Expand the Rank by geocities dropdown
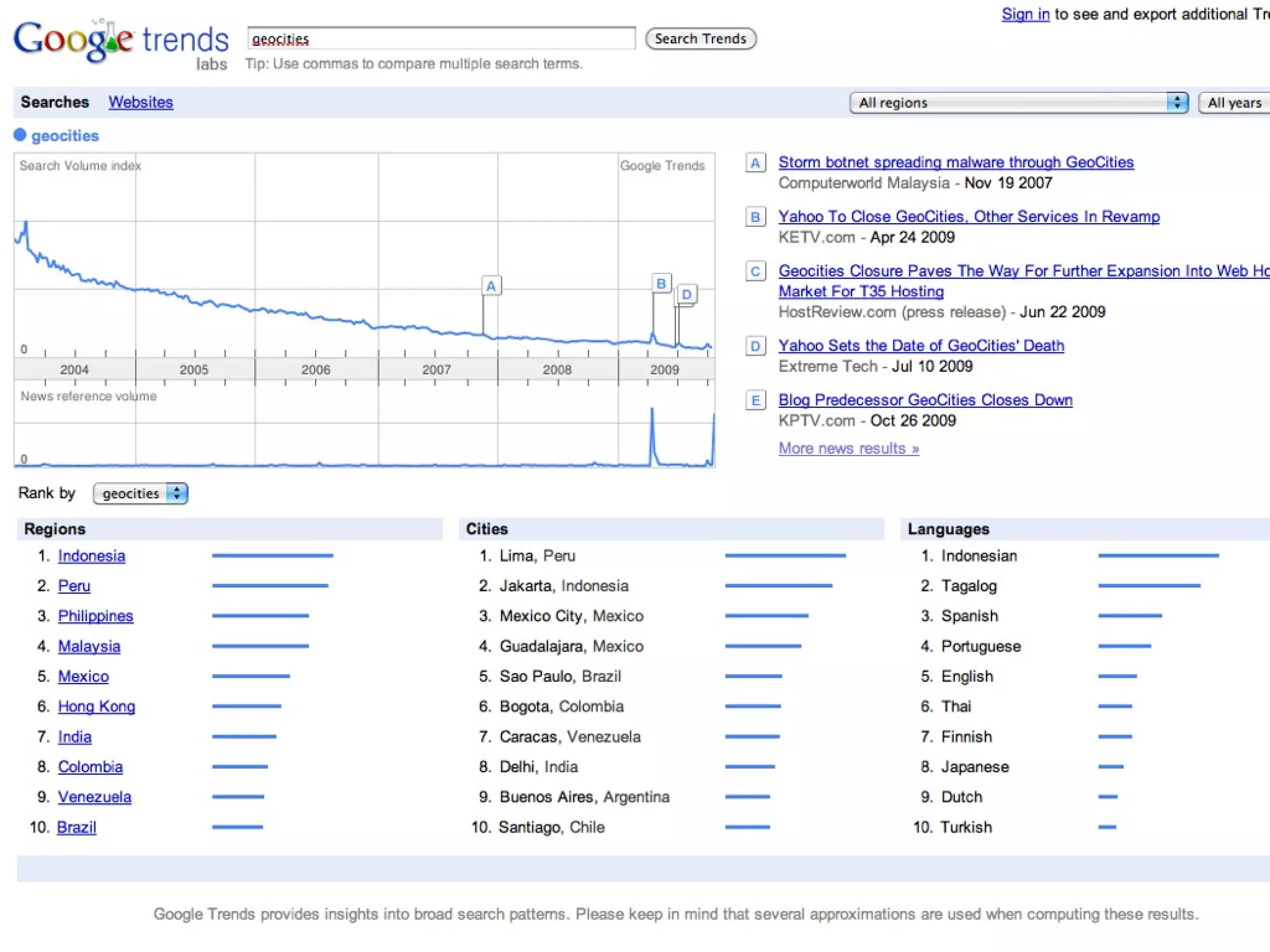This screenshot has width=1270, height=952. coord(140,493)
